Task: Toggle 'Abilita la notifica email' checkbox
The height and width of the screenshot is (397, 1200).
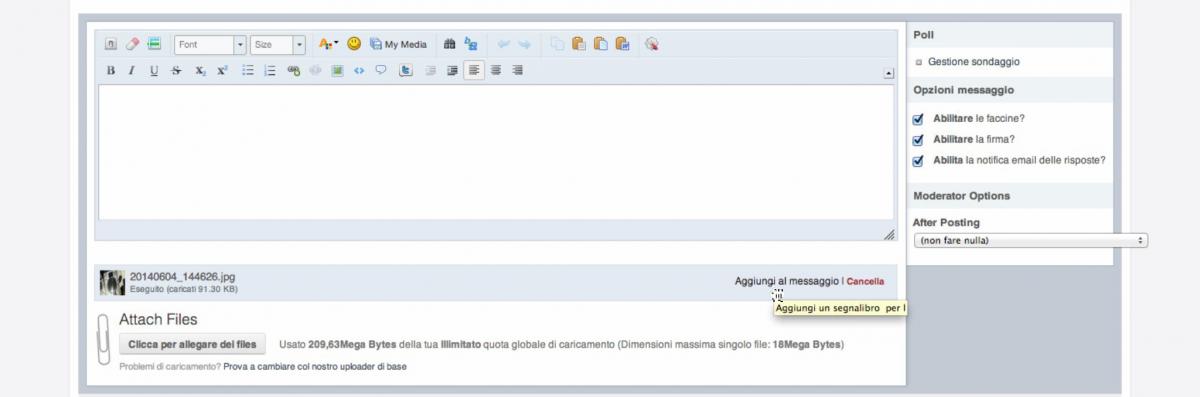Action: (918, 160)
